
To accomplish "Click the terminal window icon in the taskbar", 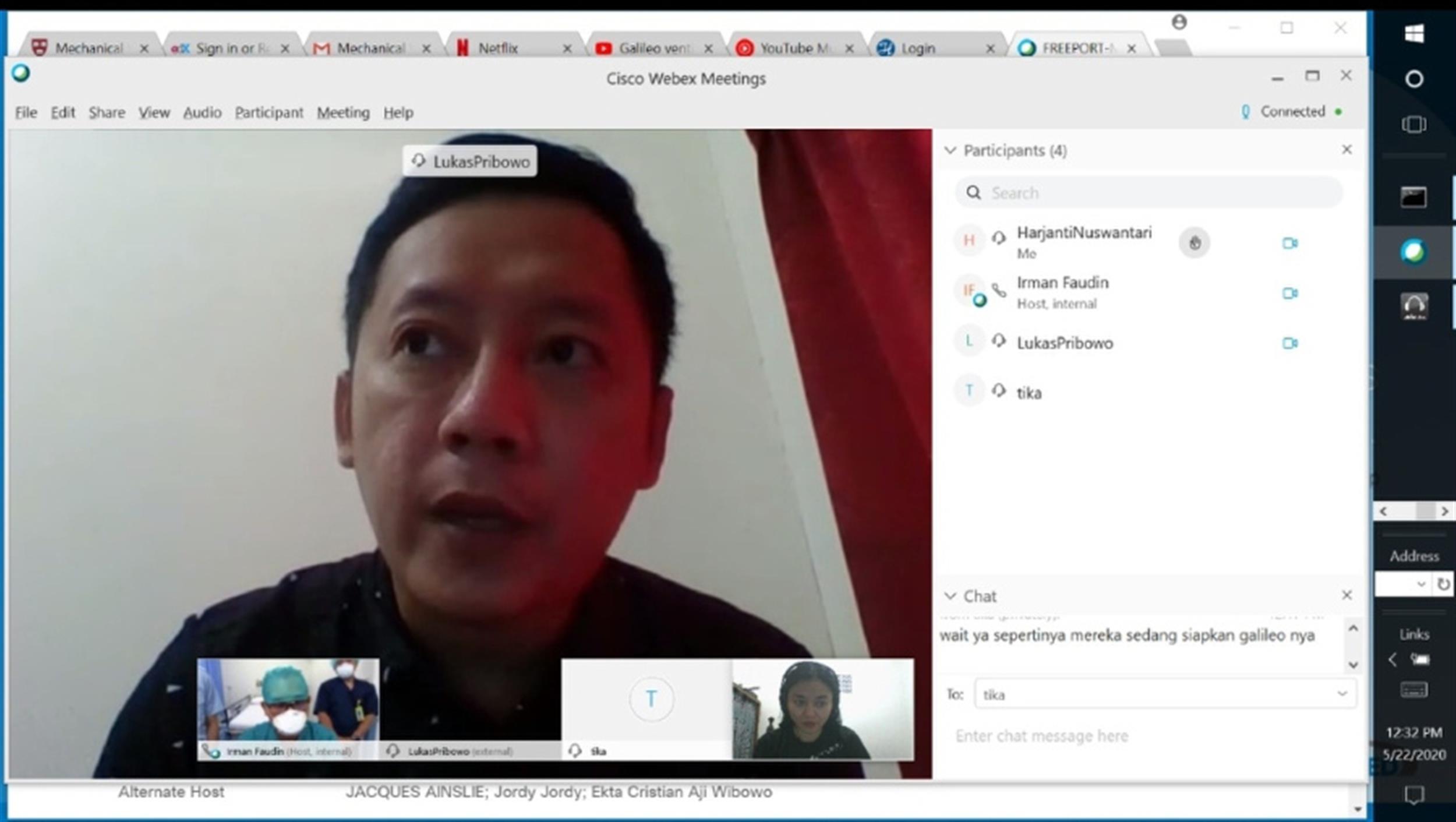I will [1414, 197].
